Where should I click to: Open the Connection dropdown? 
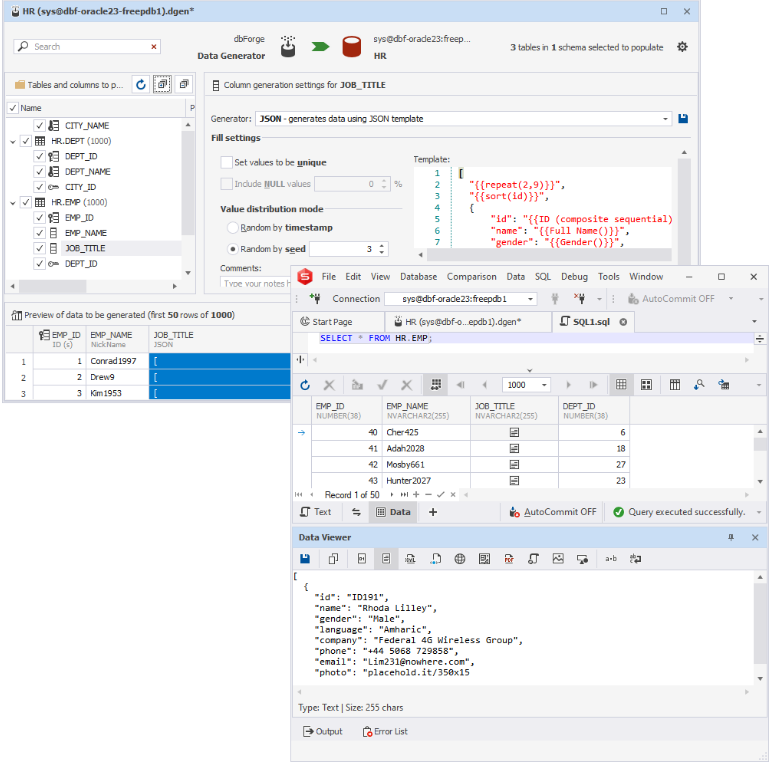point(530,299)
